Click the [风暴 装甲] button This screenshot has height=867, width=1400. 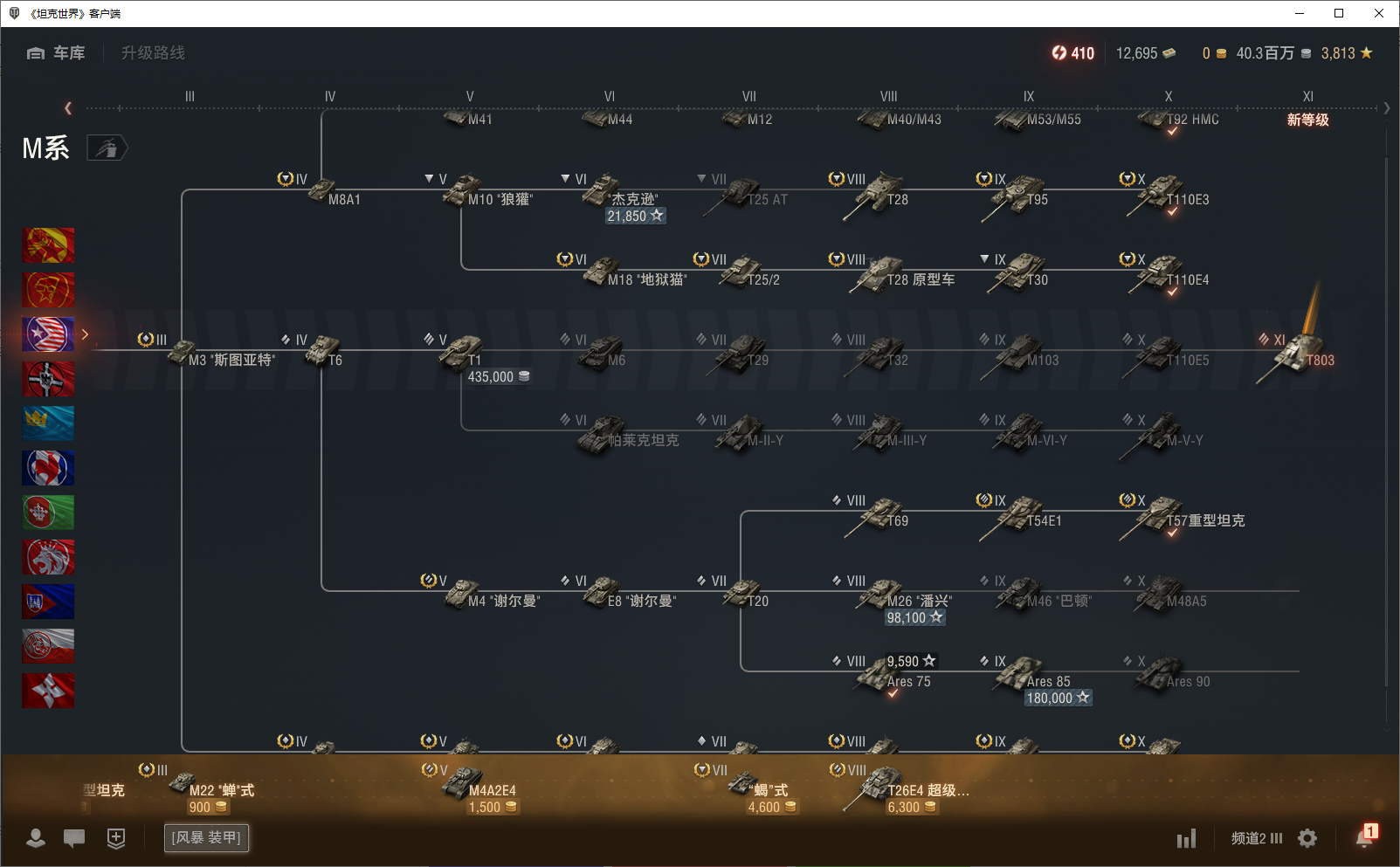pos(206,838)
